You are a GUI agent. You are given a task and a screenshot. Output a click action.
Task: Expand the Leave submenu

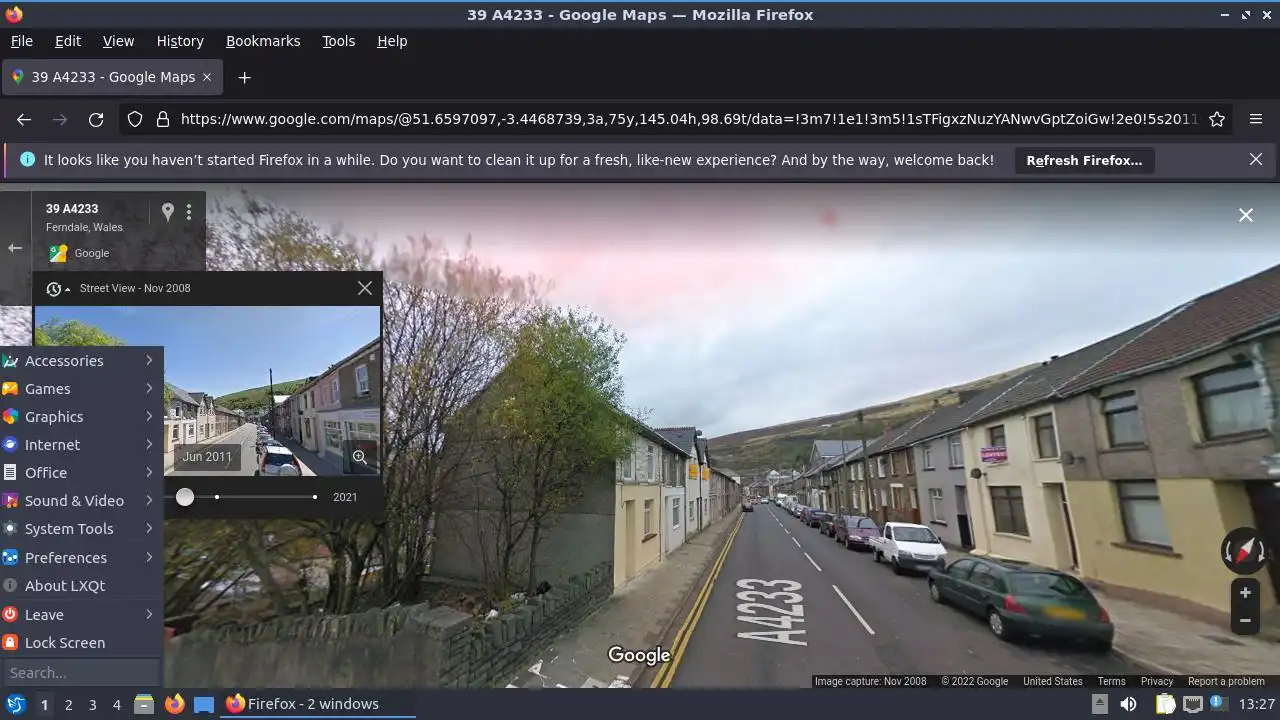[x=81, y=615]
